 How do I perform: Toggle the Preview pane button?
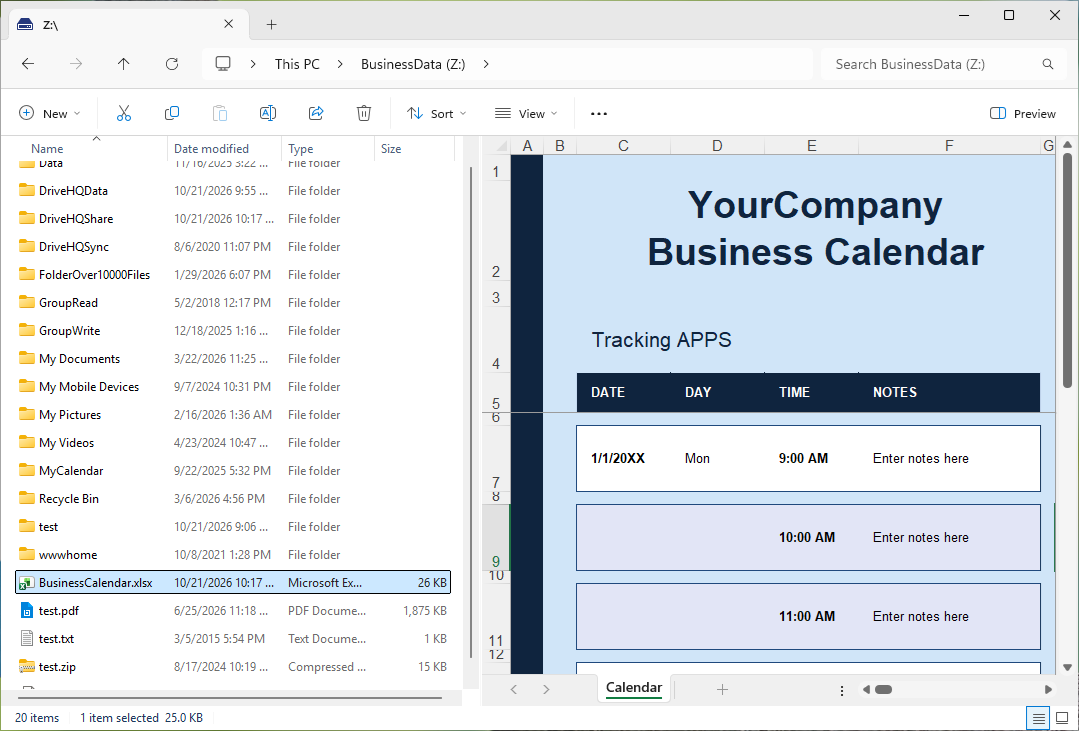coord(1023,114)
